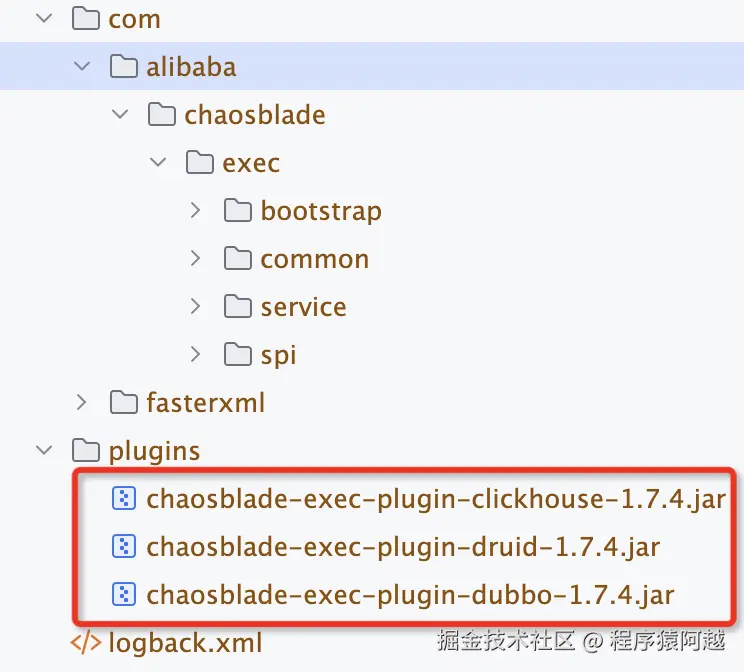Click the folder icon next to fasterxml
744x672 pixels.
click(124, 402)
